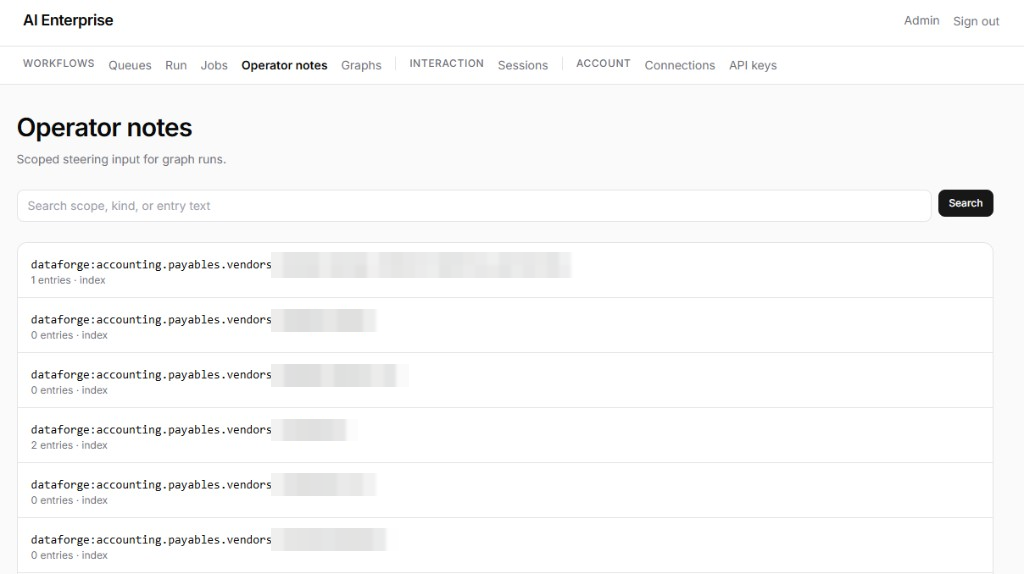This screenshot has height=574, width=1024.
Task: Open the vendors scope row with 2 entries
Action: click(505, 436)
